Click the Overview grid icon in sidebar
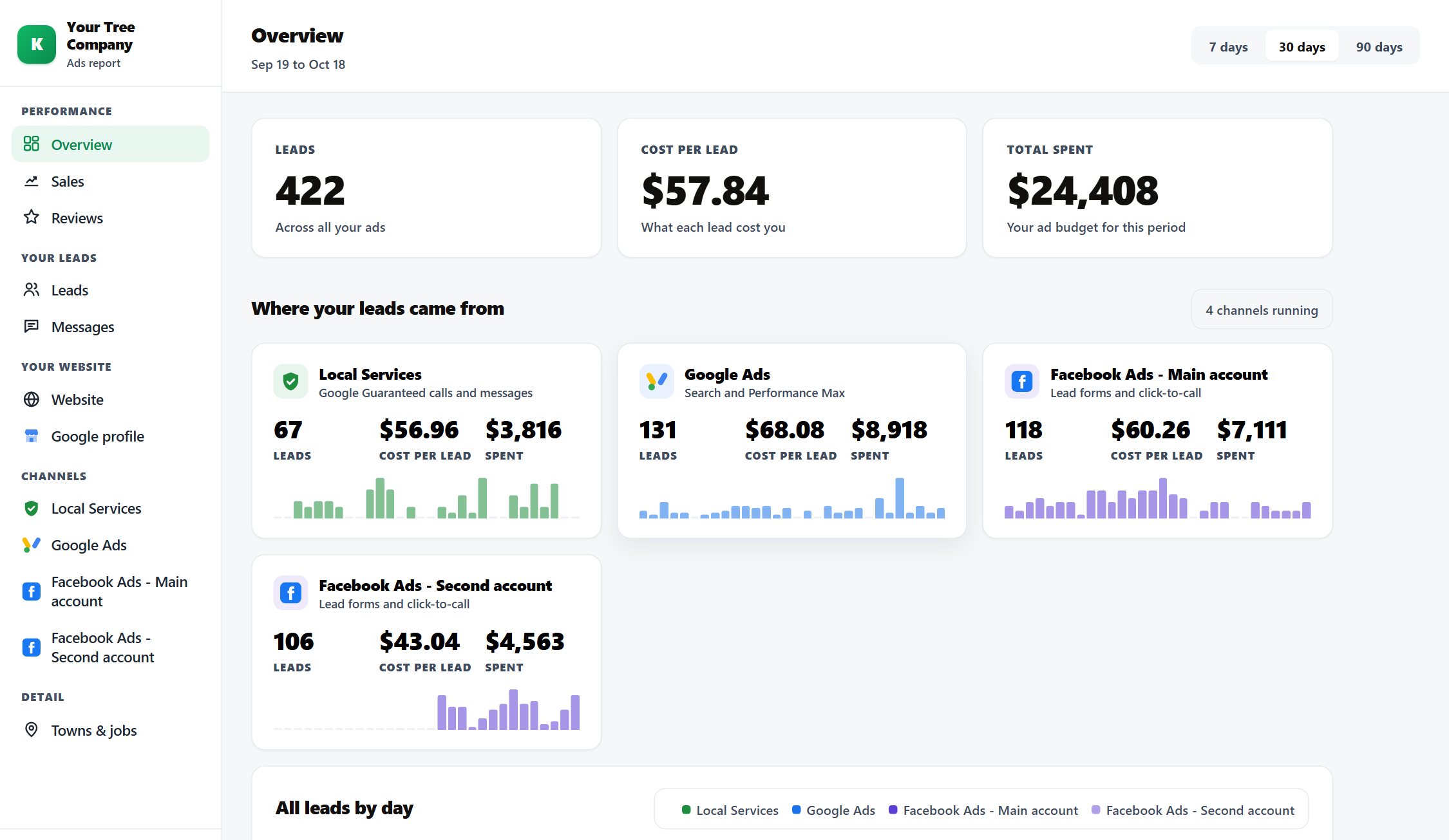1449x840 pixels. pos(31,144)
